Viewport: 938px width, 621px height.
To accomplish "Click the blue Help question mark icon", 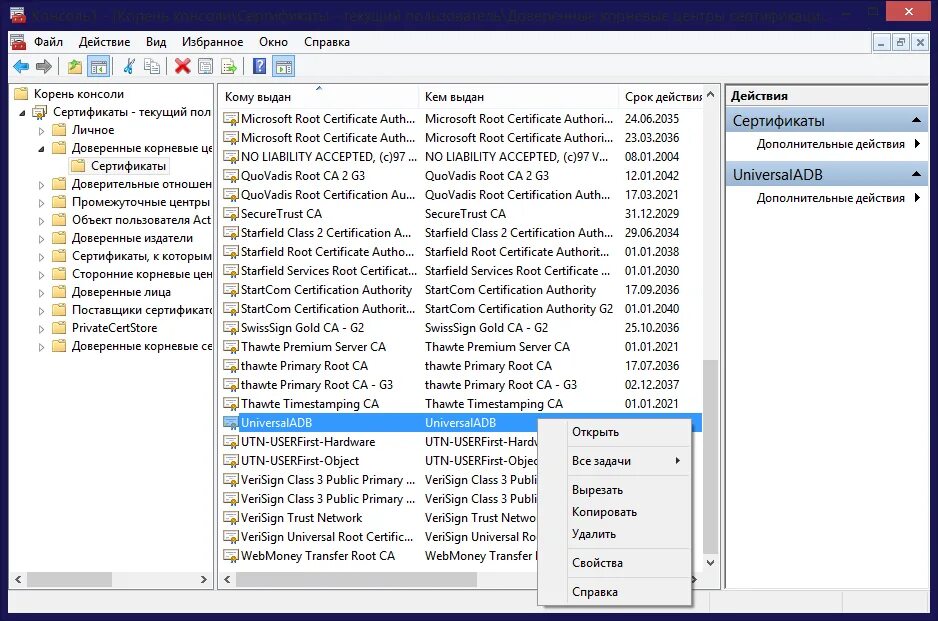I will pos(260,66).
